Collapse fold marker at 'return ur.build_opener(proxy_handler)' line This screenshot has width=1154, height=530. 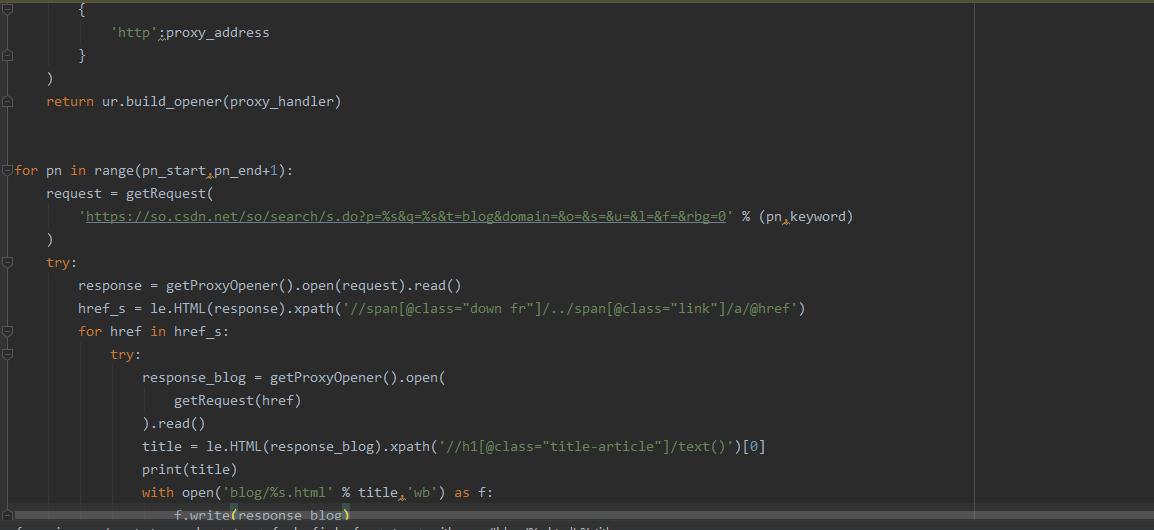[7, 102]
